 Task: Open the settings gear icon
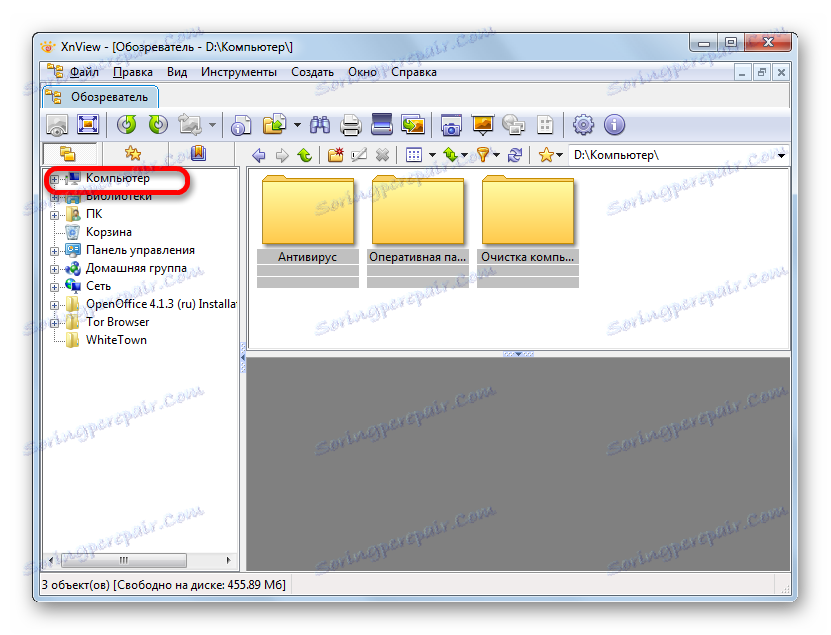click(x=583, y=125)
